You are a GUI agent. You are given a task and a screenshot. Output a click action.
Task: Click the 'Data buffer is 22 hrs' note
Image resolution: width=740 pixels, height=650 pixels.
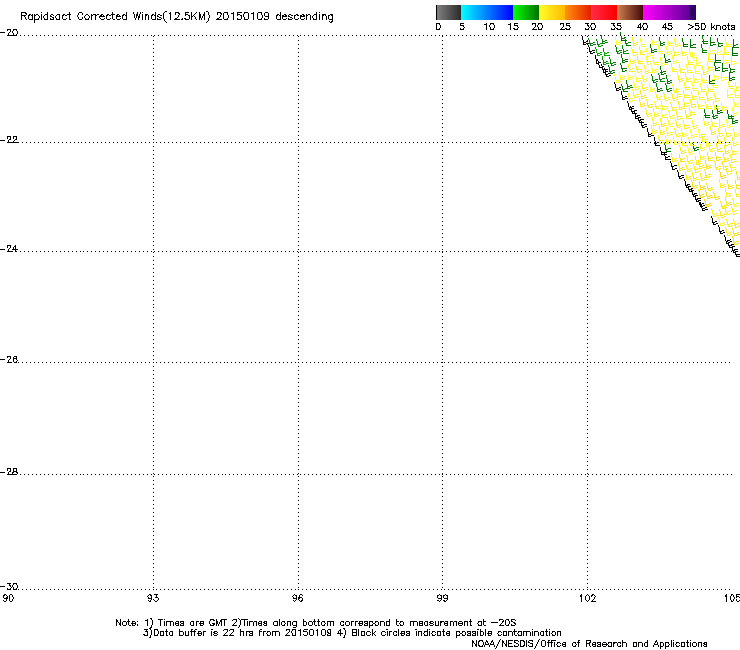204,633
